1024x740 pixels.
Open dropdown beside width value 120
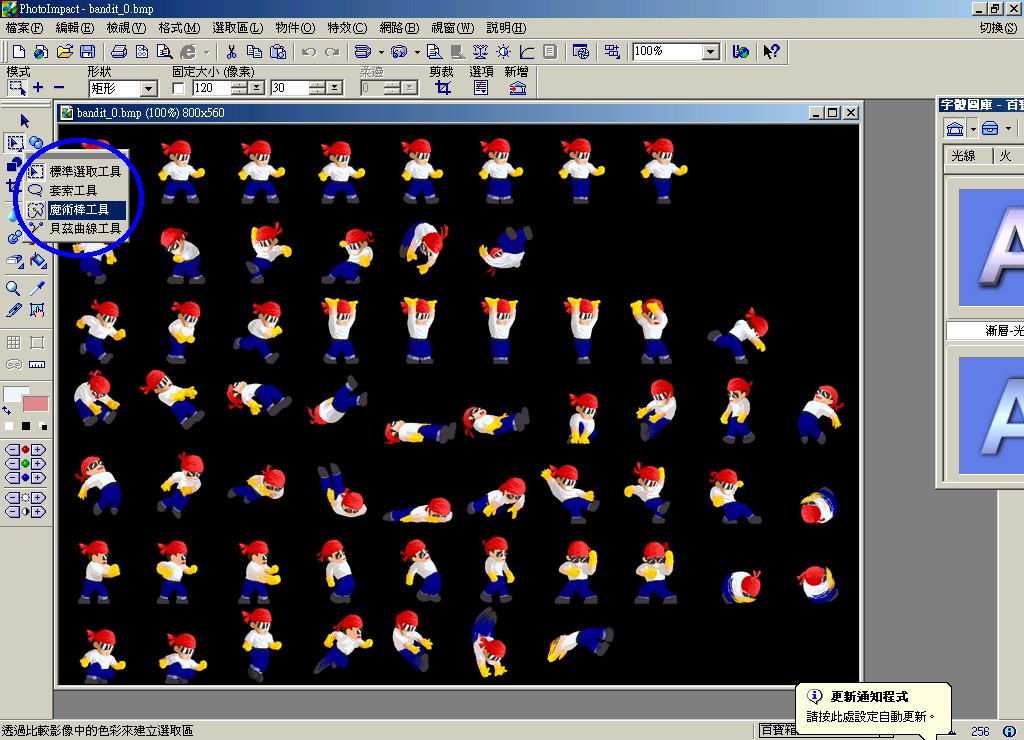[257, 88]
